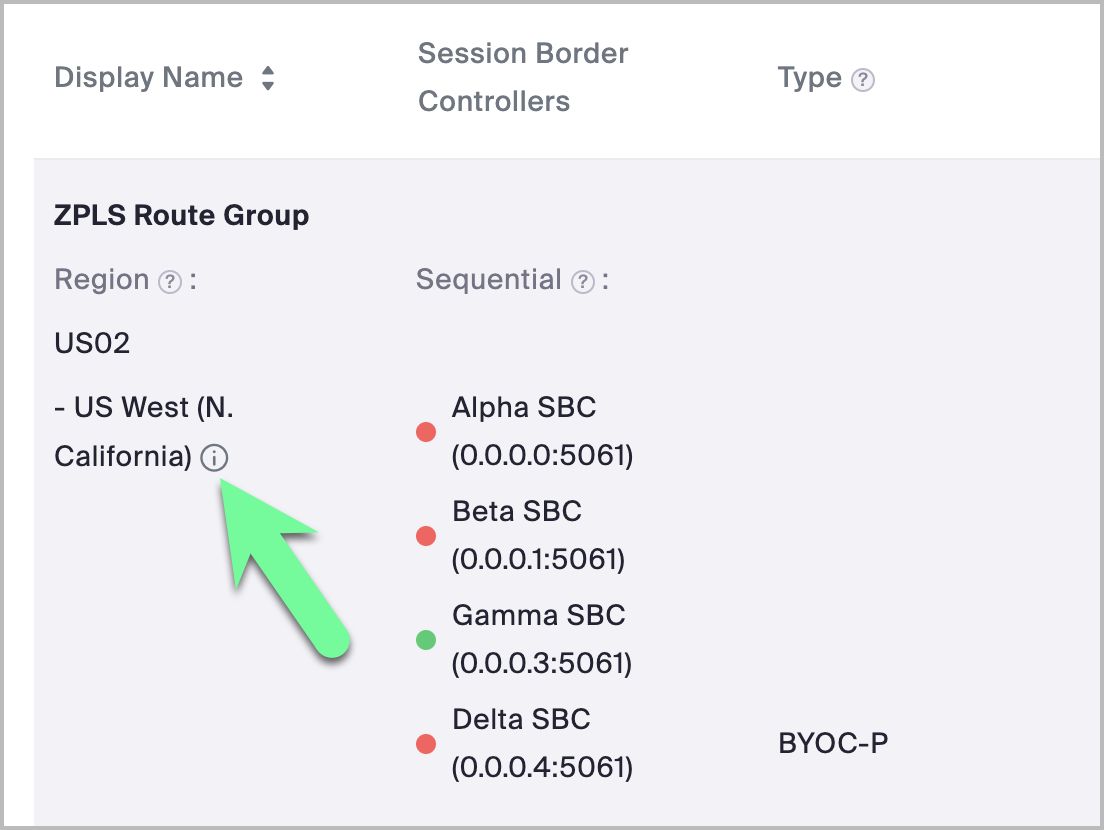
Task: Click red status dot for Alpha SBC
Action: [x=426, y=432]
